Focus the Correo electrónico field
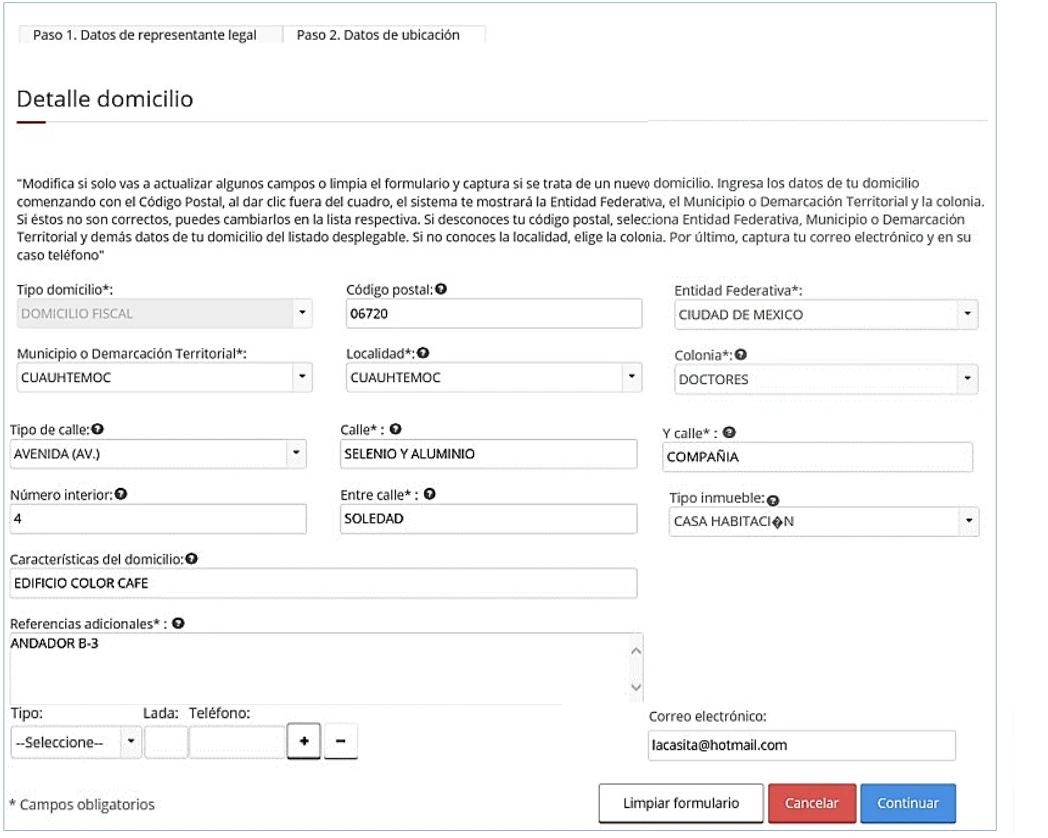Viewport: 1048px width, 838px height. (x=802, y=745)
